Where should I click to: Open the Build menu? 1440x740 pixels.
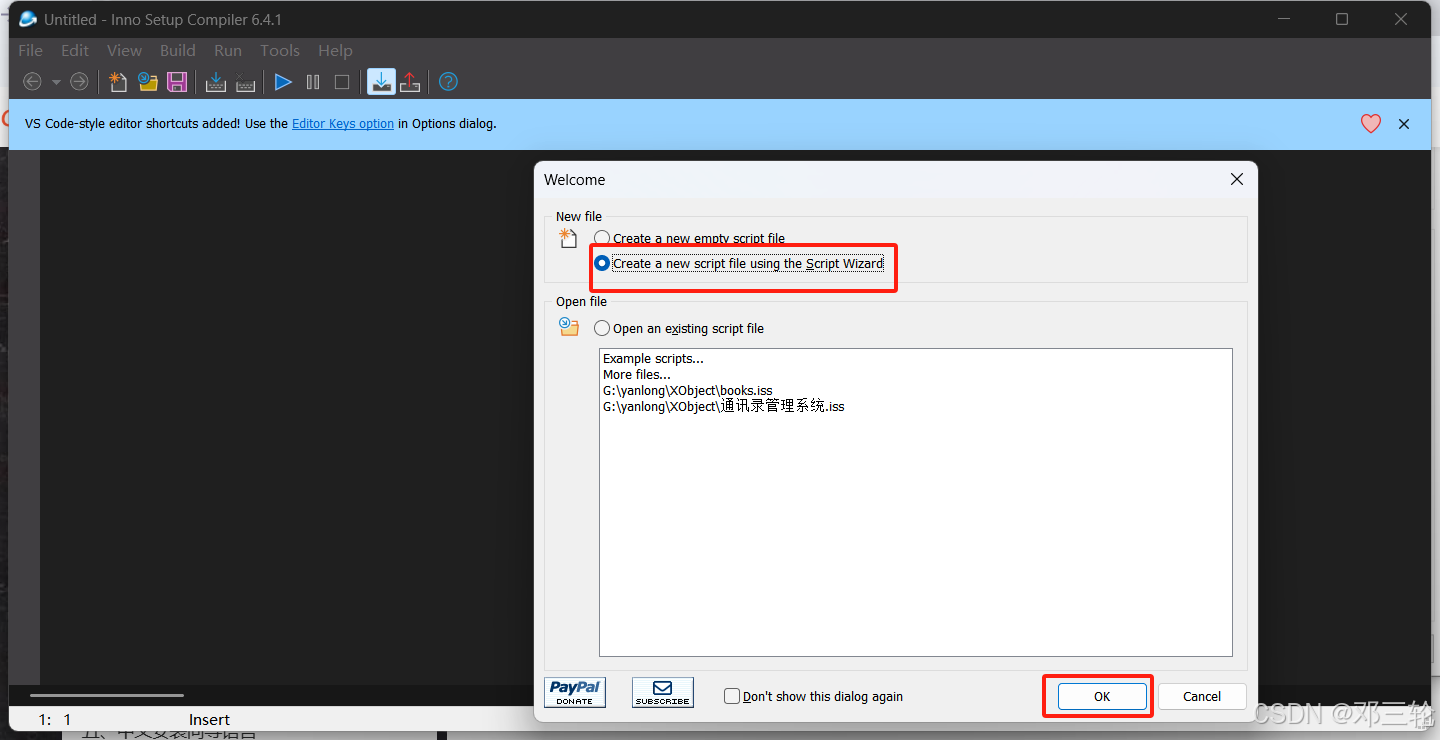[178, 50]
